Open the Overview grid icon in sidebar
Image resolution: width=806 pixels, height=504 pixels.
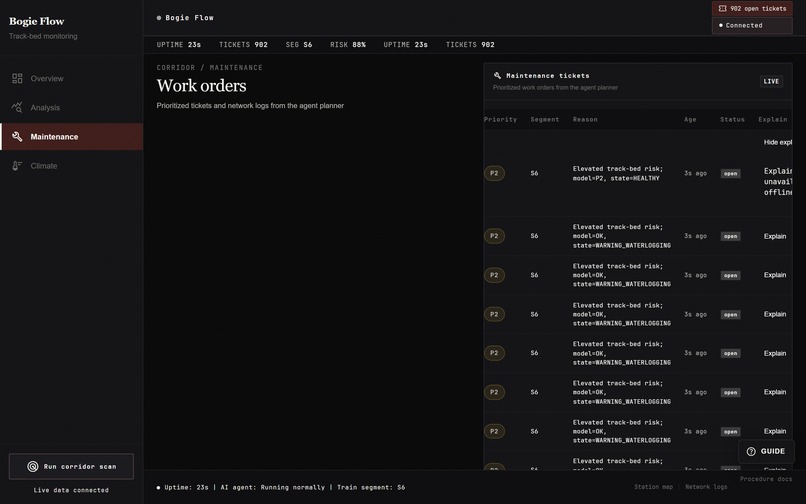click(17, 78)
